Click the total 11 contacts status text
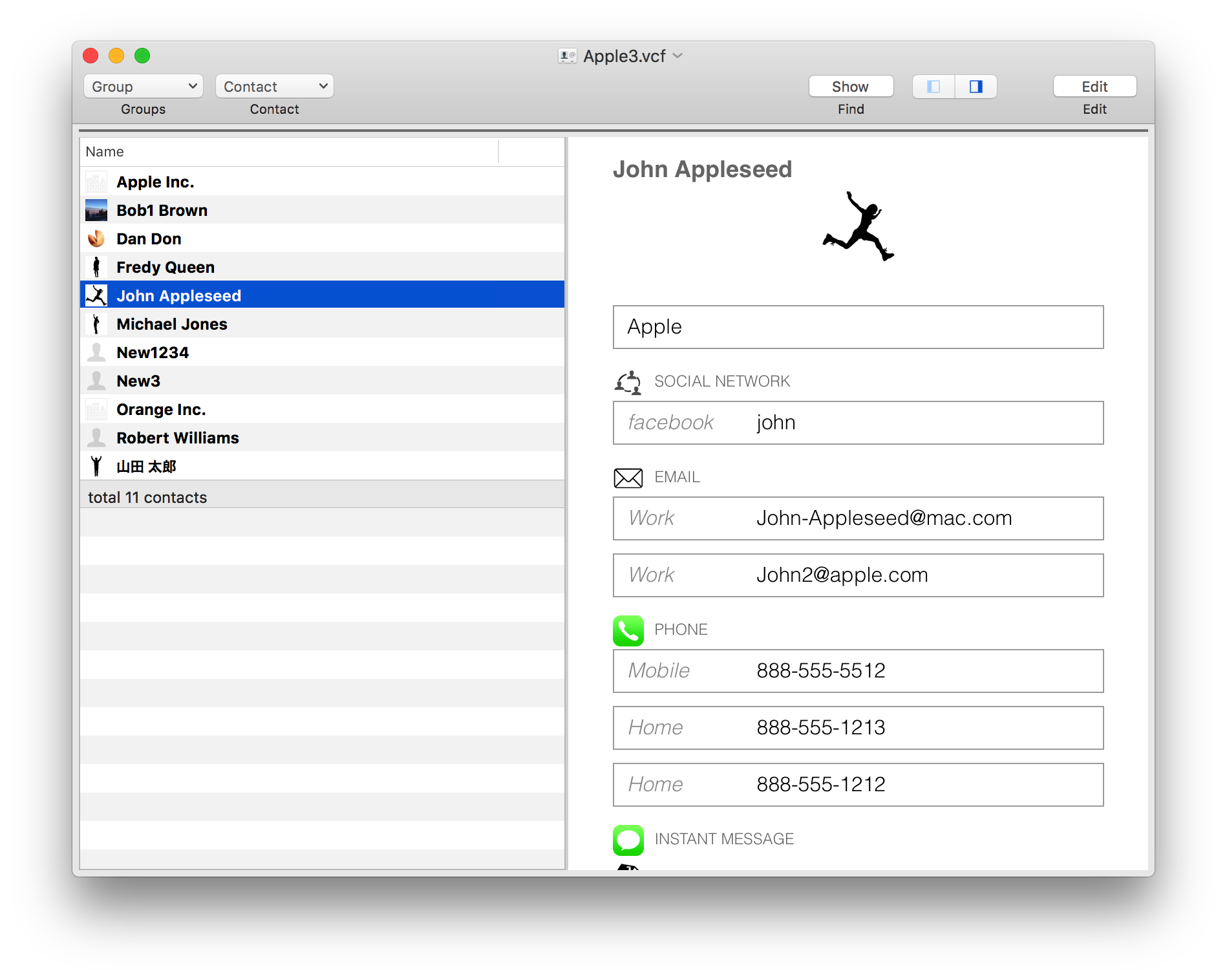1227x980 pixels. click(147, 497)
